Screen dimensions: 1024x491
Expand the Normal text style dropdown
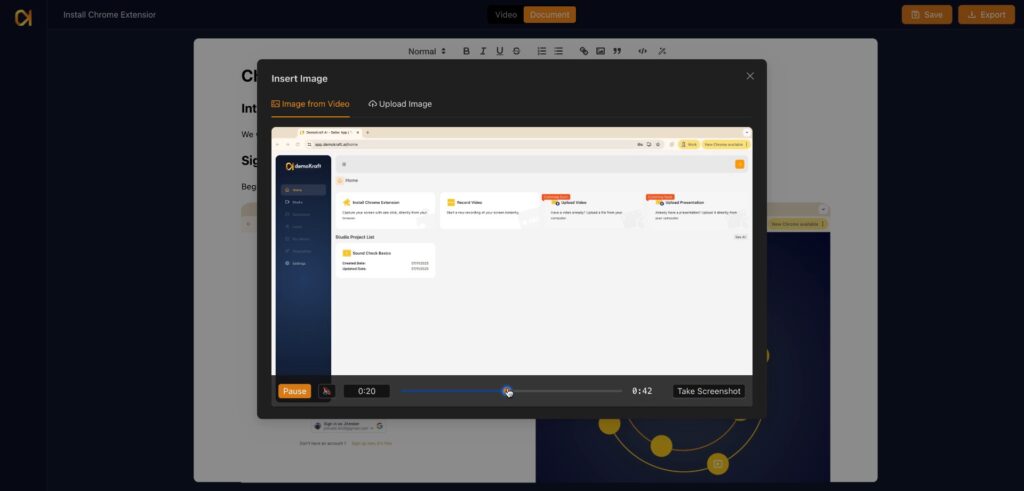click(427, 51)
